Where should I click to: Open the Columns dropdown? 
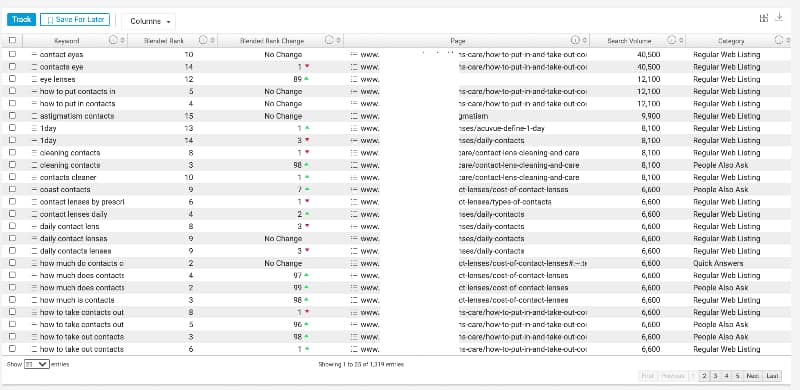tap(149, 21)
